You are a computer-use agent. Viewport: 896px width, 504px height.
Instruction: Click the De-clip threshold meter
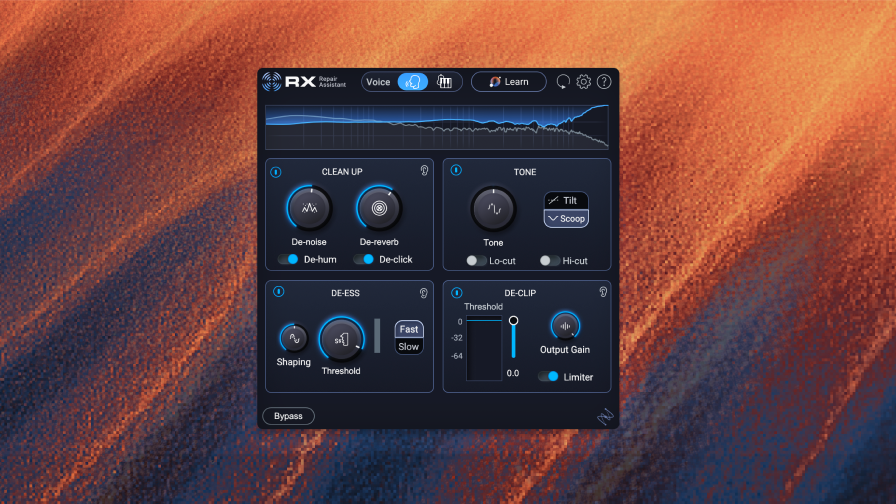point(484,347)
